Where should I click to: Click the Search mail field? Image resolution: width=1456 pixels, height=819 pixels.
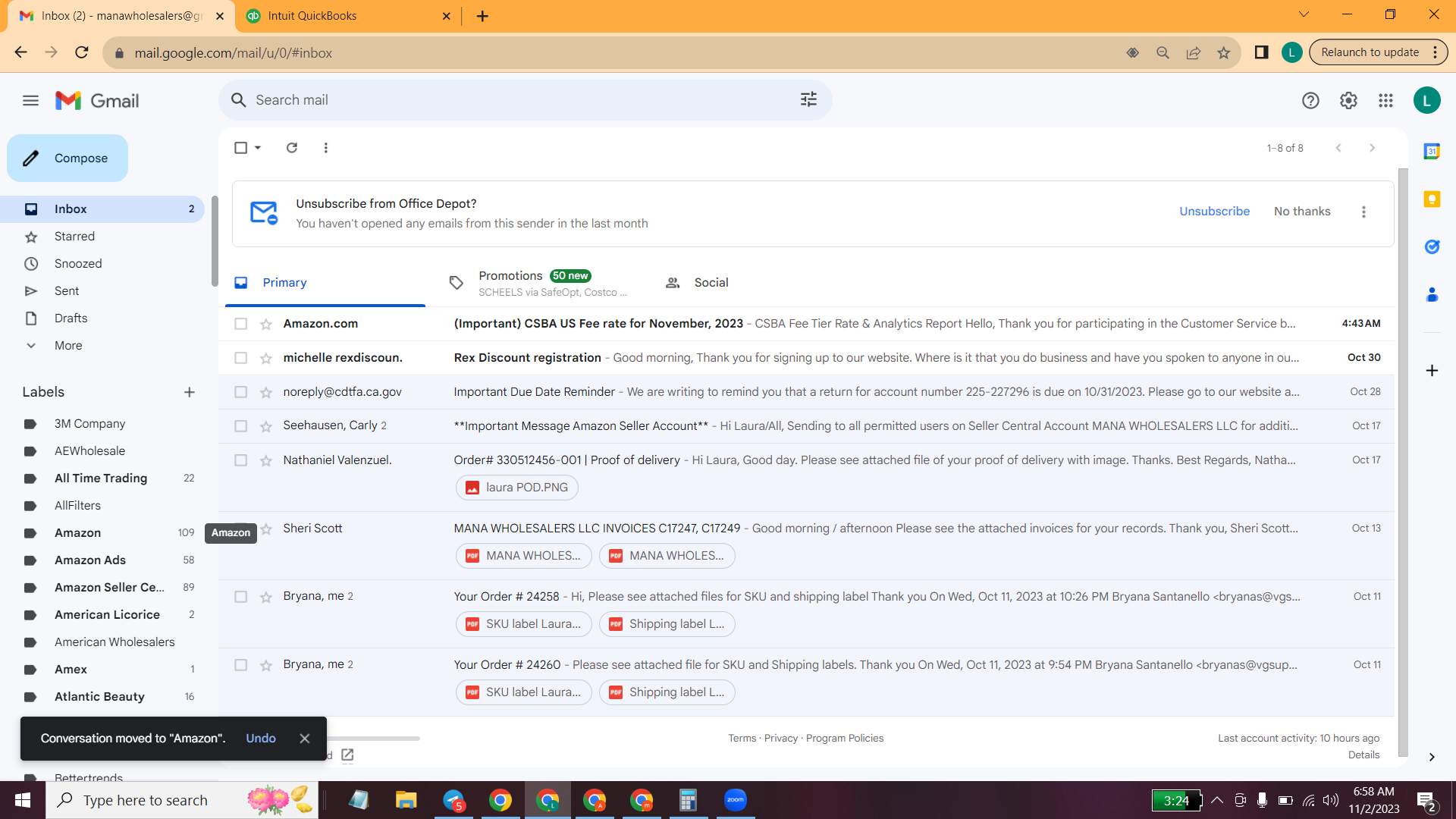click(525, 100)
